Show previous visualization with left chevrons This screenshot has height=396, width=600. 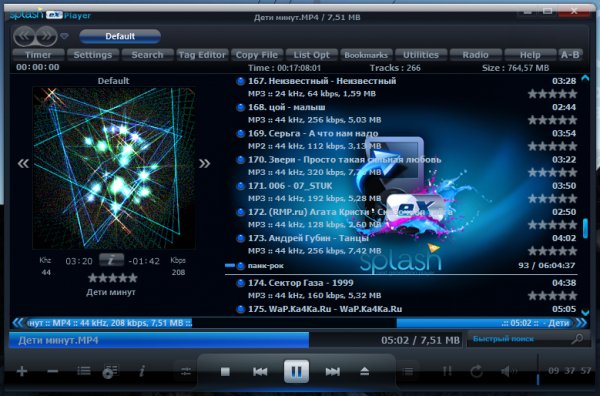(x=23, y=164)
